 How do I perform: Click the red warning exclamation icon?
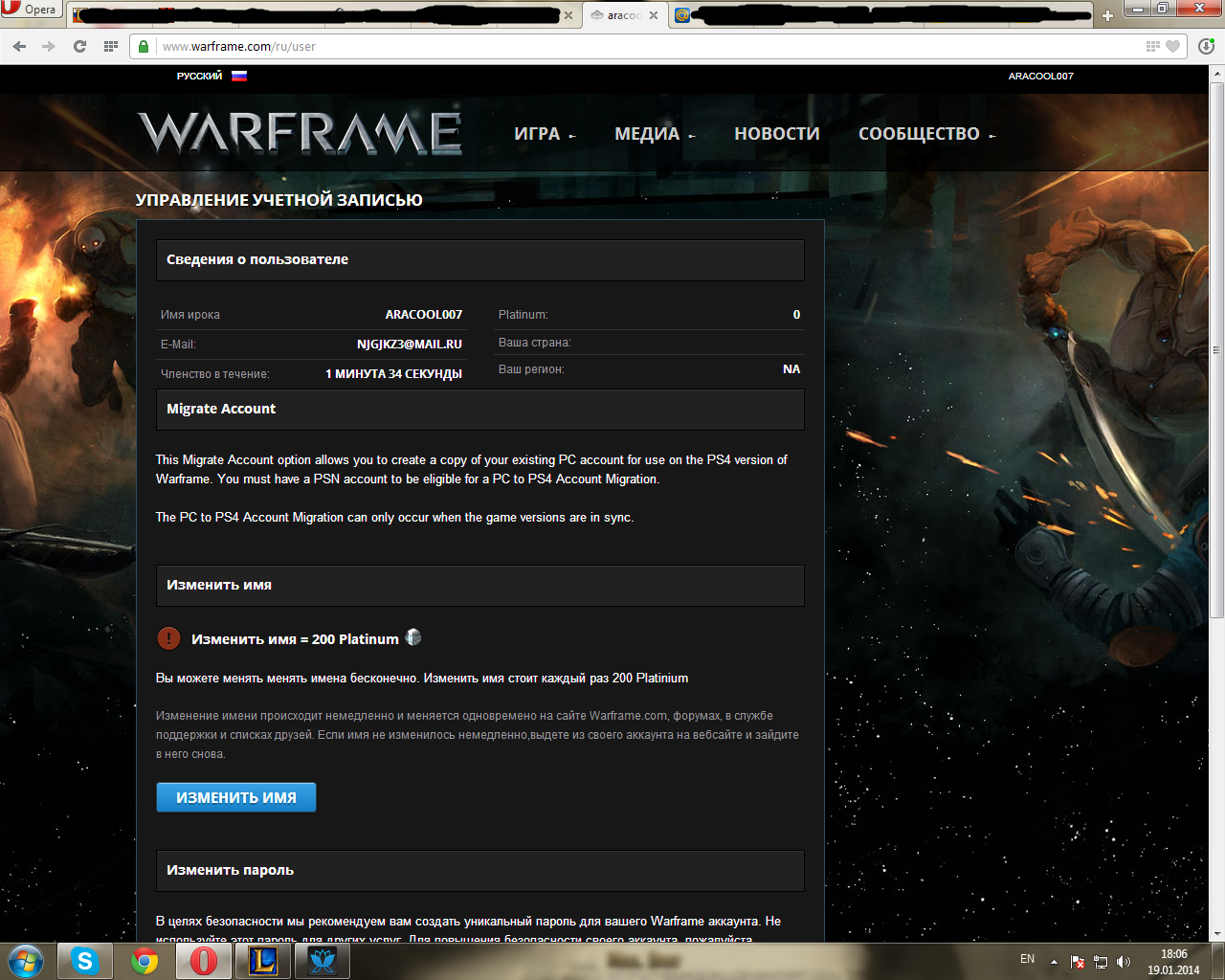click(x=168, y=638)
